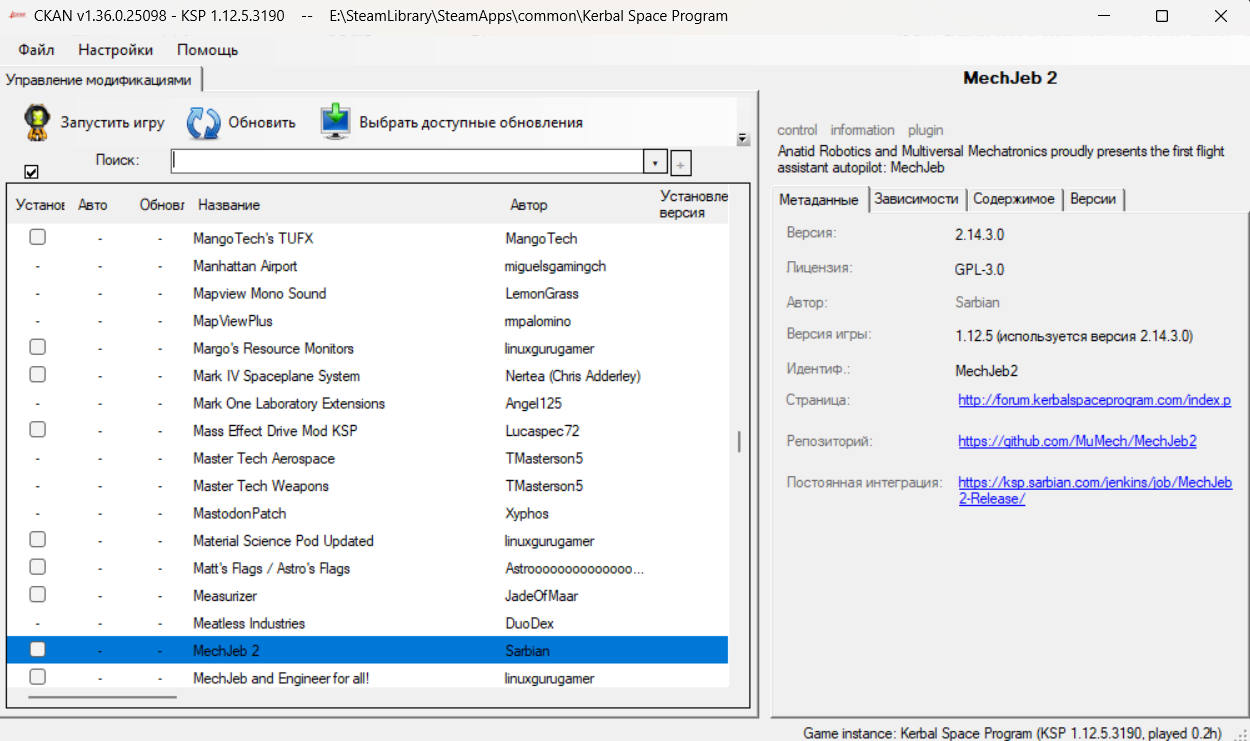Image resolution: width=1250 pixels, height=741 pixels.
Task: Click the Sarbian author value in metadata
Action: click(977, 302)
